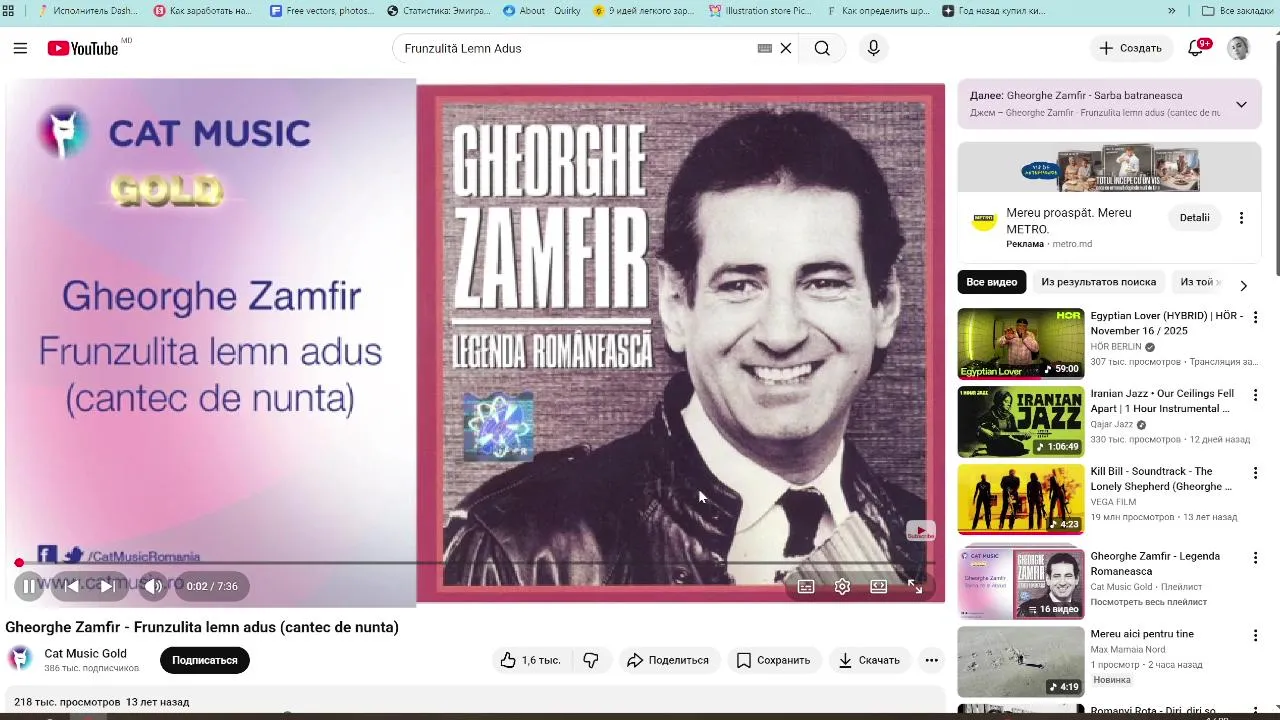This screenshot has width=1280, height=720.
Task: Open menu for Legenda Romaneasca playlist
Action: (1255, 558)
